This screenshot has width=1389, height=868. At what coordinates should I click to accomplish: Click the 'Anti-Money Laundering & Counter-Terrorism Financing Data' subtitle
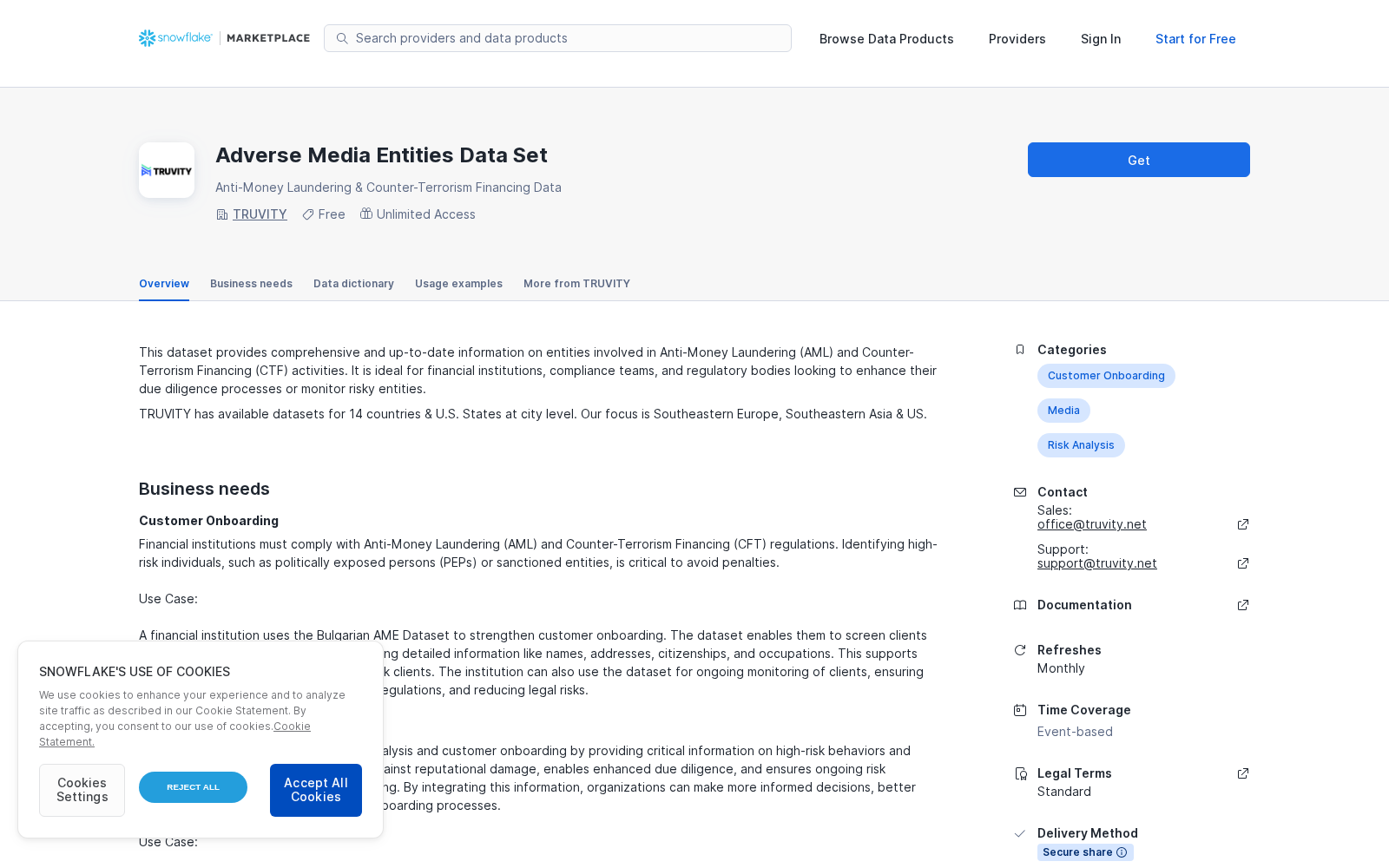click(x=388, y=187)
